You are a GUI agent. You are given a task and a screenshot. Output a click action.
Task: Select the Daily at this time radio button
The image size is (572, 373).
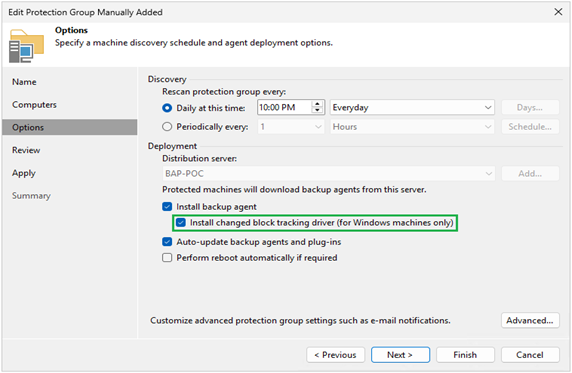(167, 108)
